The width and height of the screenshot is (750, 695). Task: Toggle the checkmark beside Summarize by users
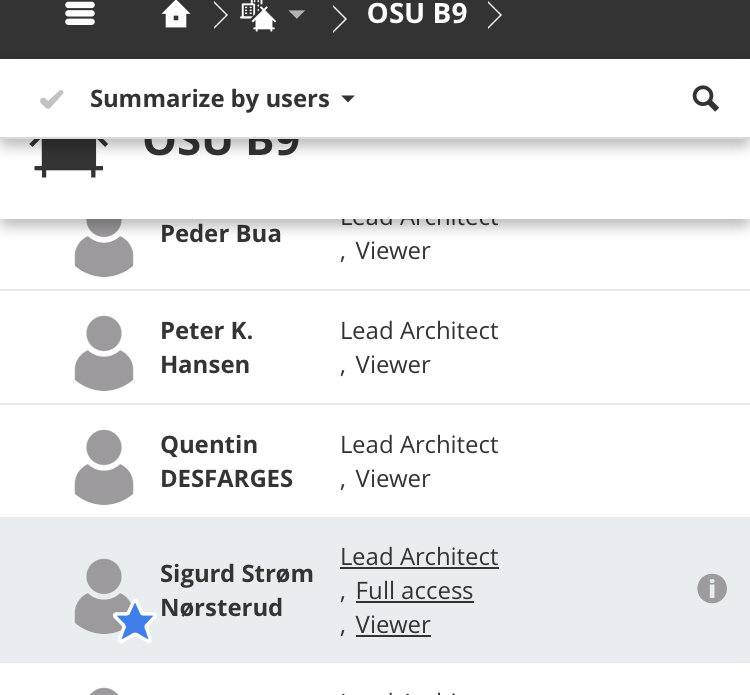coord(51,99)
